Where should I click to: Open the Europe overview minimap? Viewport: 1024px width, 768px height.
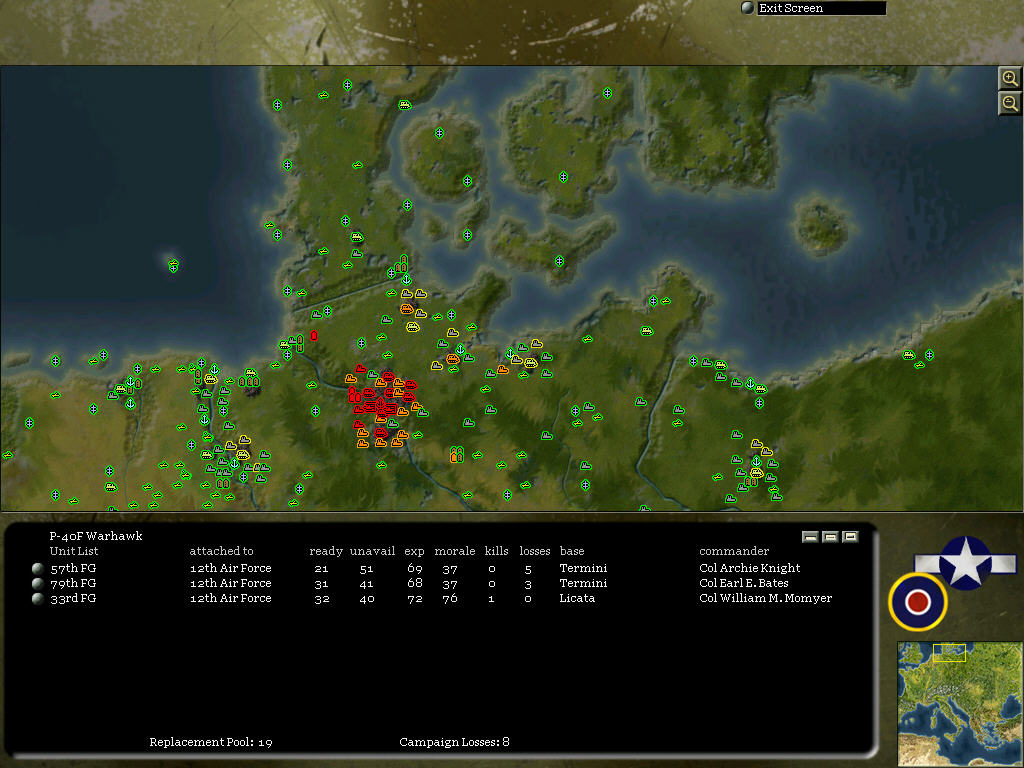point(960,704)
